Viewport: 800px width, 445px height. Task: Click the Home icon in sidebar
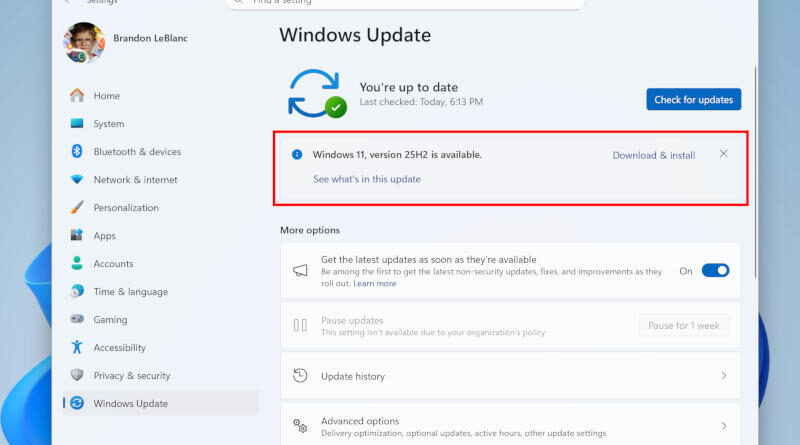(77, 95)
